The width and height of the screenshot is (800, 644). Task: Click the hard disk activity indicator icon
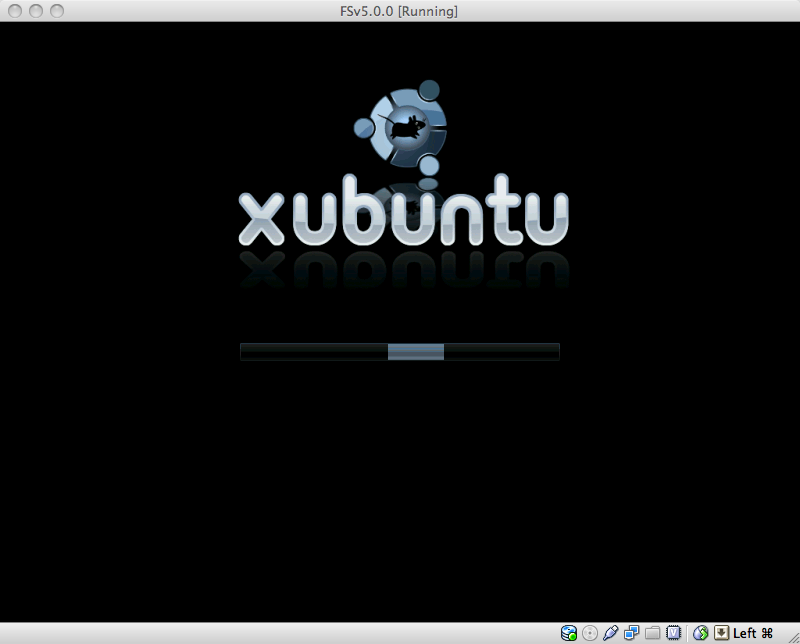pyautogui.click(x=569, y=633)
